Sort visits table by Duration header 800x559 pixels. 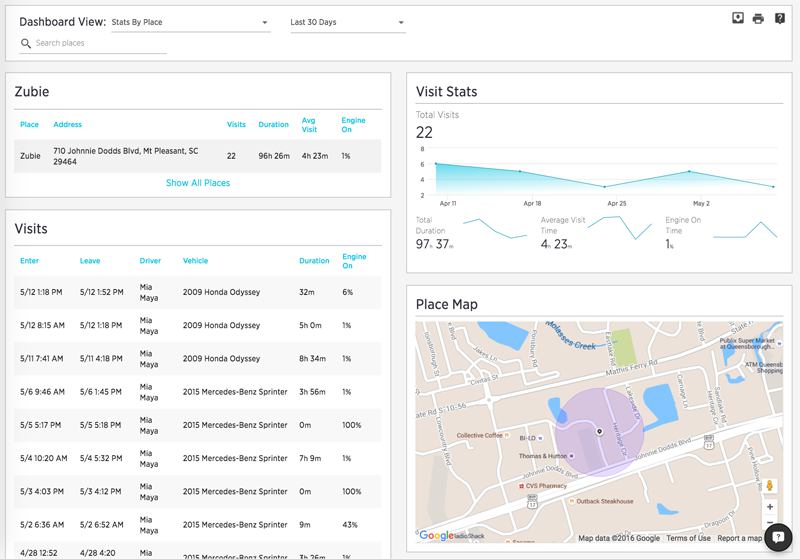[x=314, y=261]
